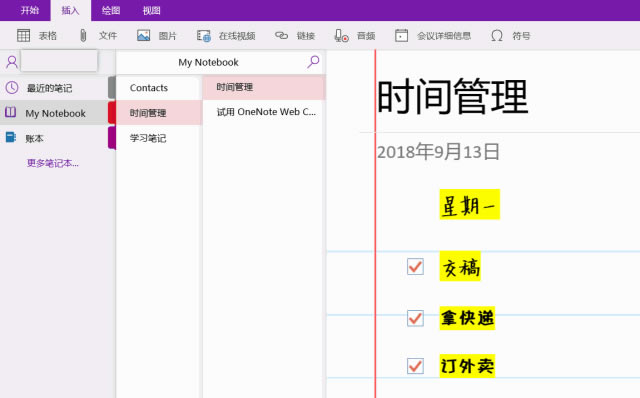The height and width of the screenshot is (398, 640).
Task: Uncheck the 拿快递 to-do checkbox
Action: pyautogui.click(x=415, y=318)
